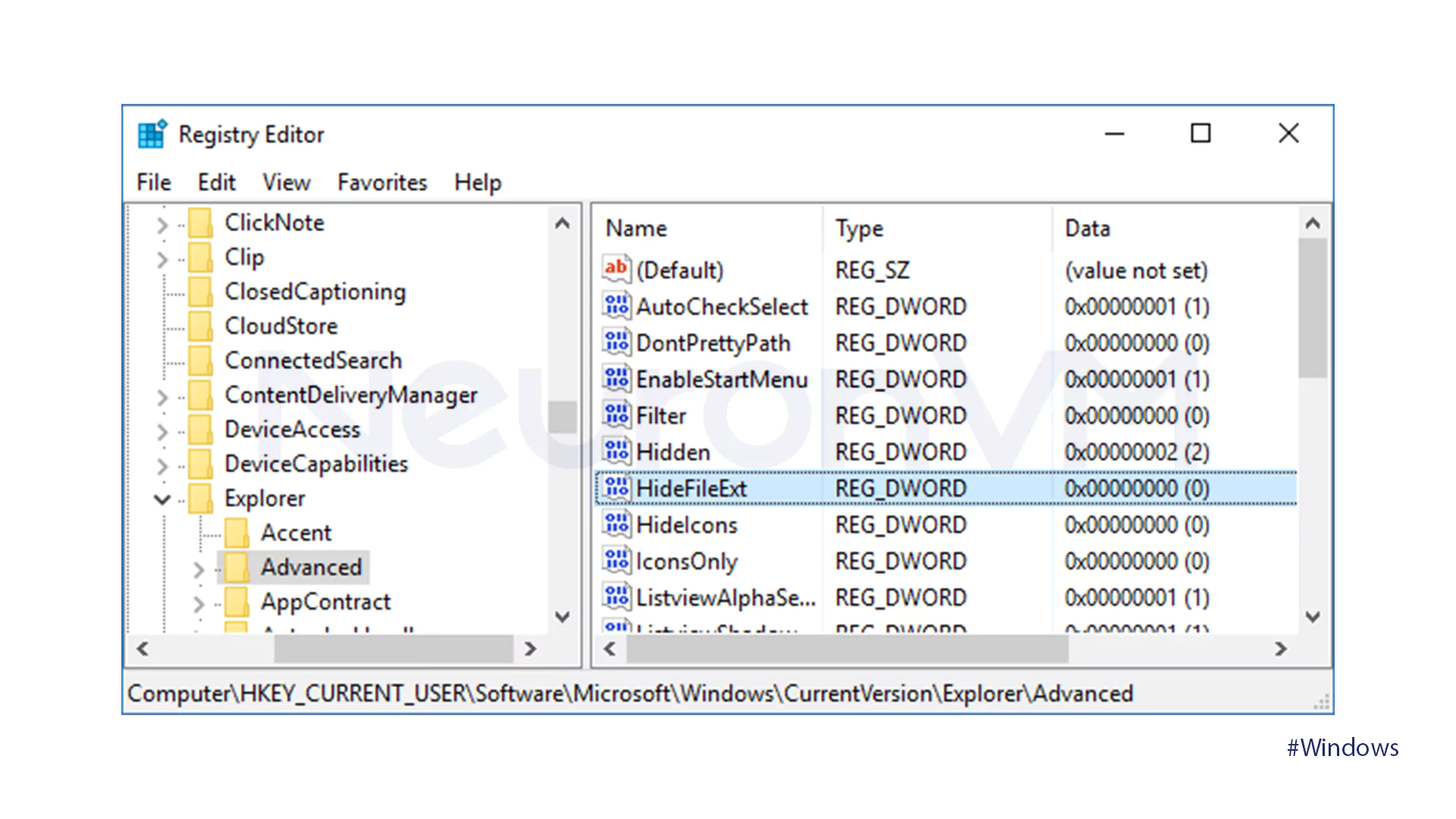This screenshot has width=1456, height=819.
Task: Click the DWORD icon next to AutoCheckSelect
Action: click(x=616, y=306)
